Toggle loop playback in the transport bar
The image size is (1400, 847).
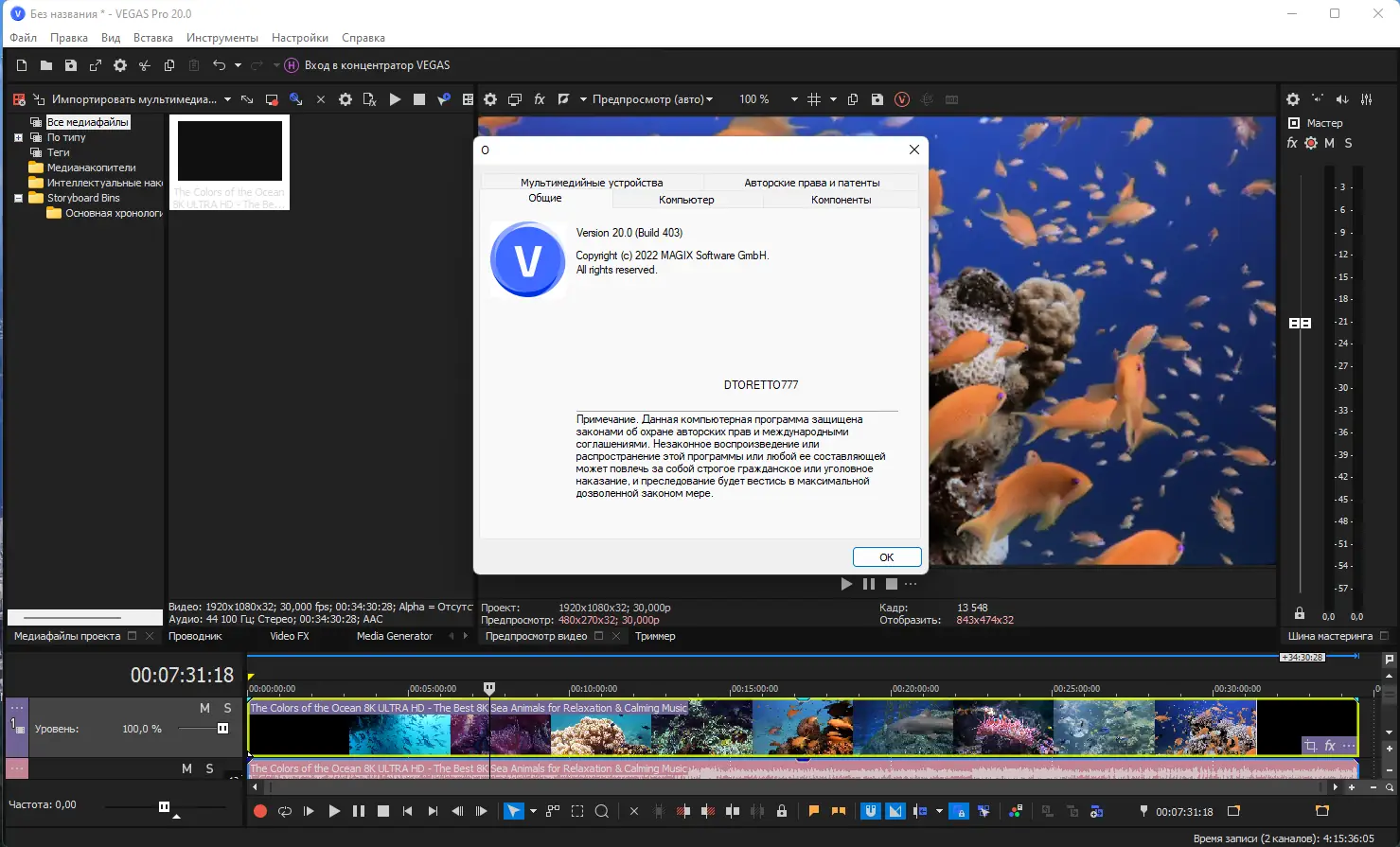(284, 811)
